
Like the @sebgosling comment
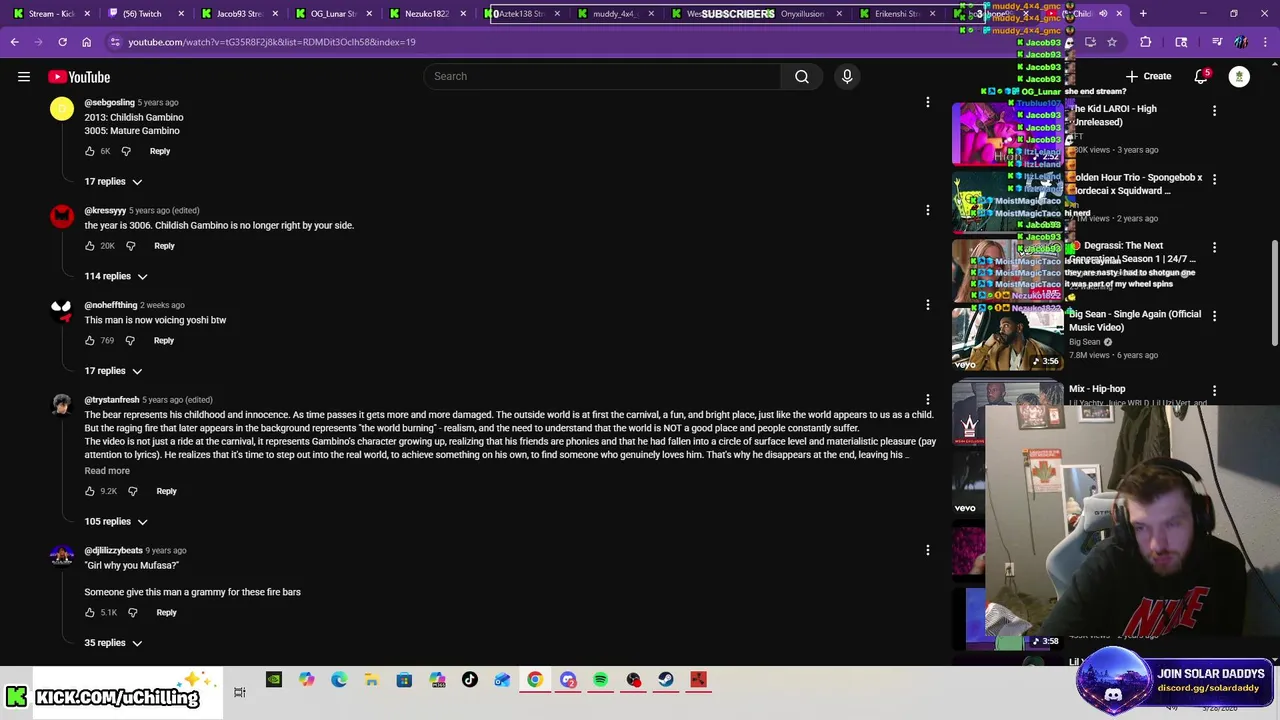90,151
